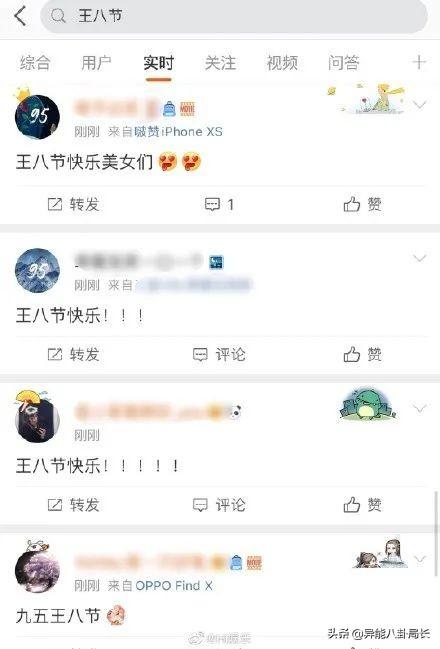Repost the third post via 转发 icon
This screenshot has height=649, width=440.
click(x=55, y=505)
